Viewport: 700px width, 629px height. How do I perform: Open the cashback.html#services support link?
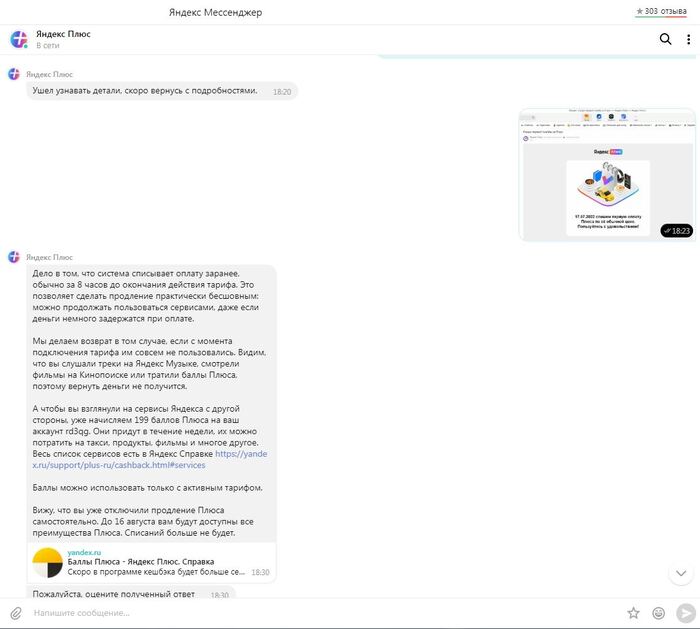point(150,459)
